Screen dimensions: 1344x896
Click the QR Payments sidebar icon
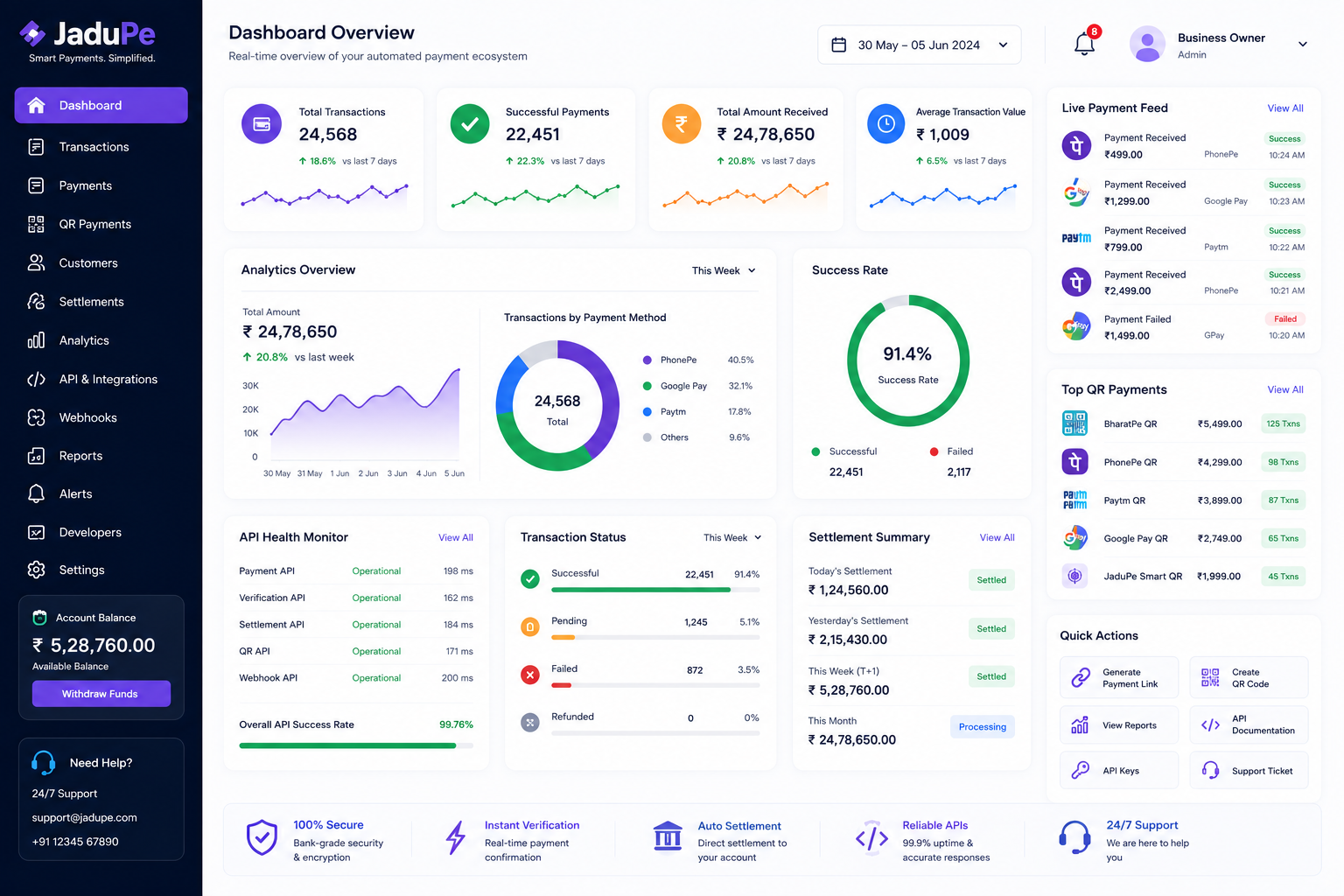point(36,224)
